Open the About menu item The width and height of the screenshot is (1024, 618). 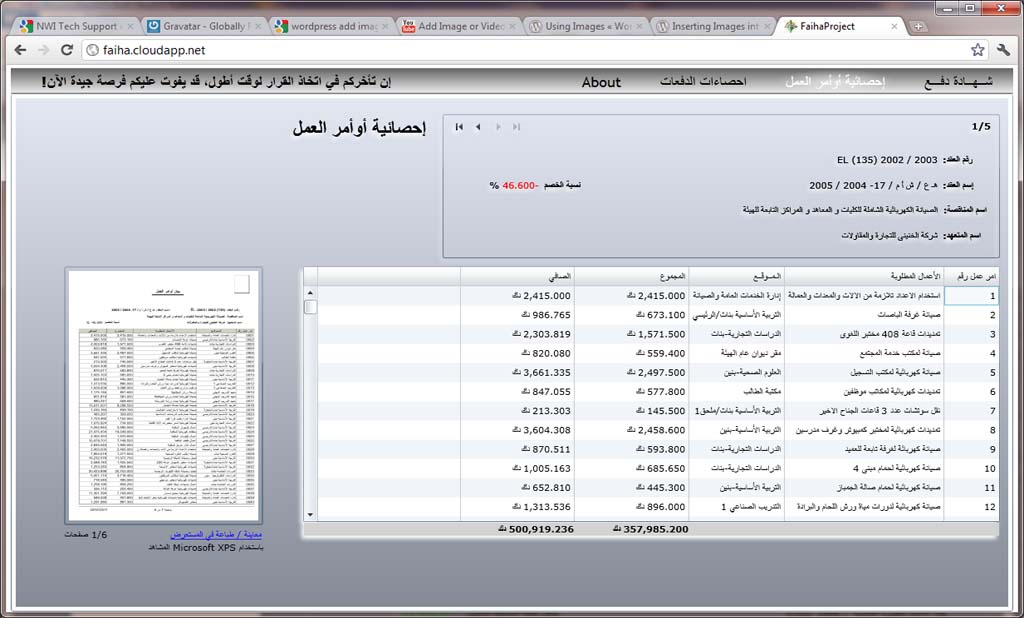click(601, 83)
